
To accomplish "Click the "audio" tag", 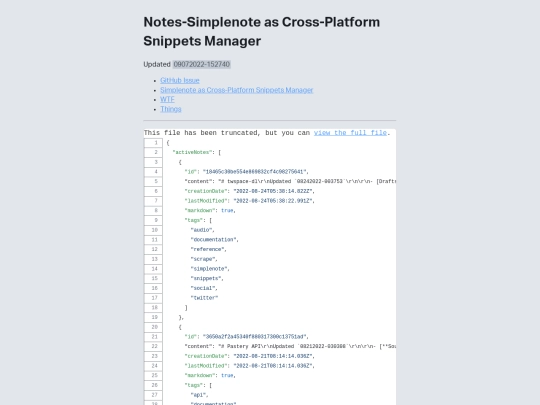I will (x=201, y=230).
